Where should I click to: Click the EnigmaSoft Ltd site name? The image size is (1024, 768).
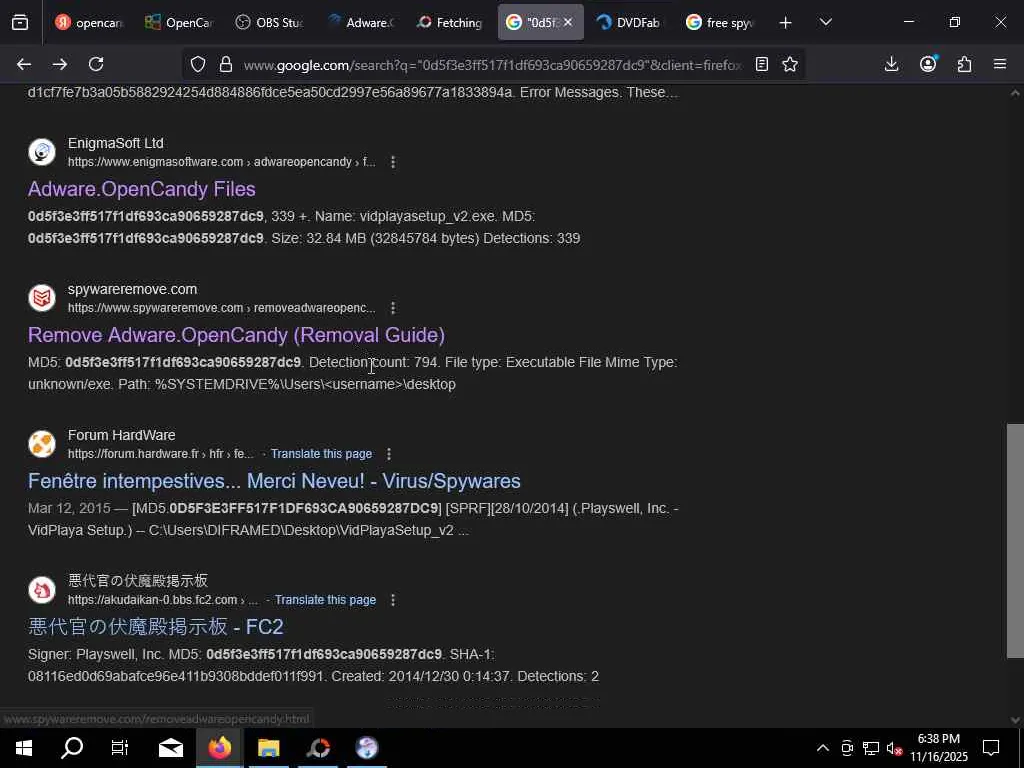(116, 144)
